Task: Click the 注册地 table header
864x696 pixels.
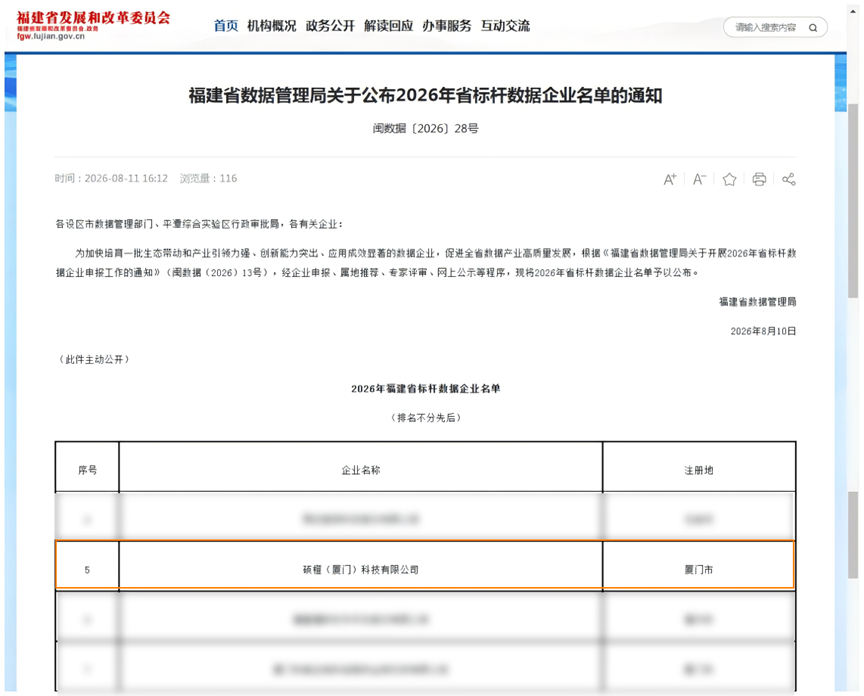Action: [699, 470]
